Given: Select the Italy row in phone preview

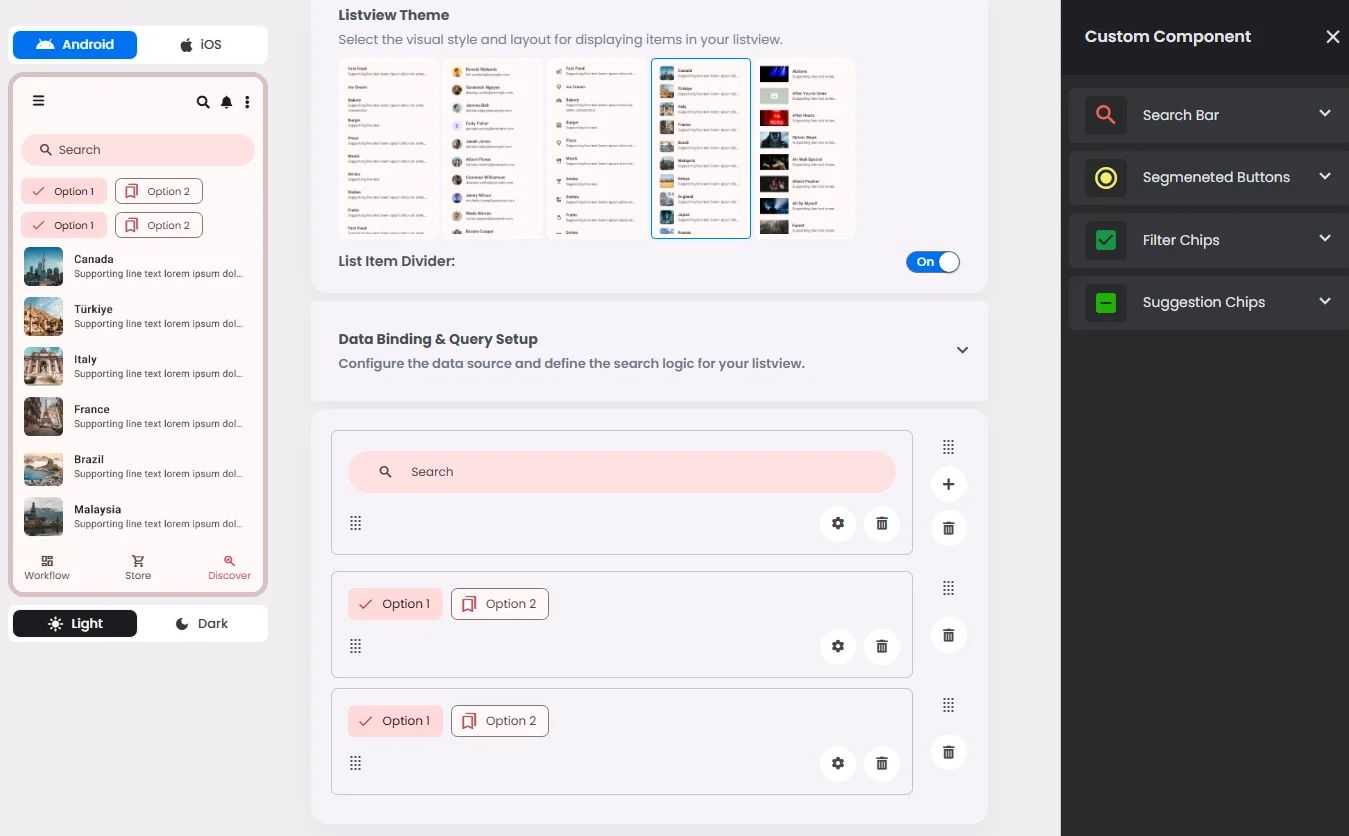Looking at the screenshot, I should [138, 367].
